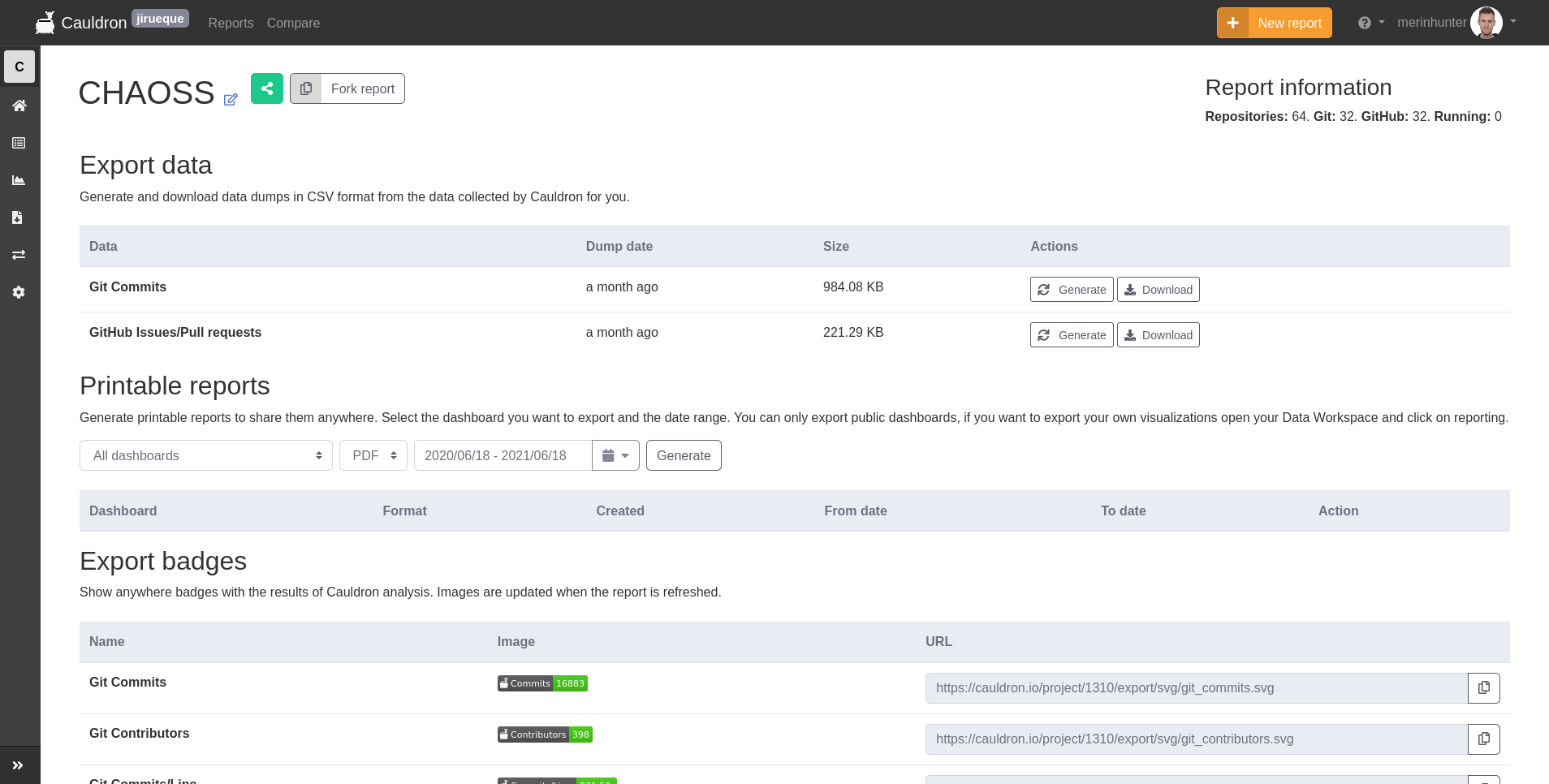Open the Reports nav item
The width and height of the screenshot is (1549, 784).
click(231, 23)
